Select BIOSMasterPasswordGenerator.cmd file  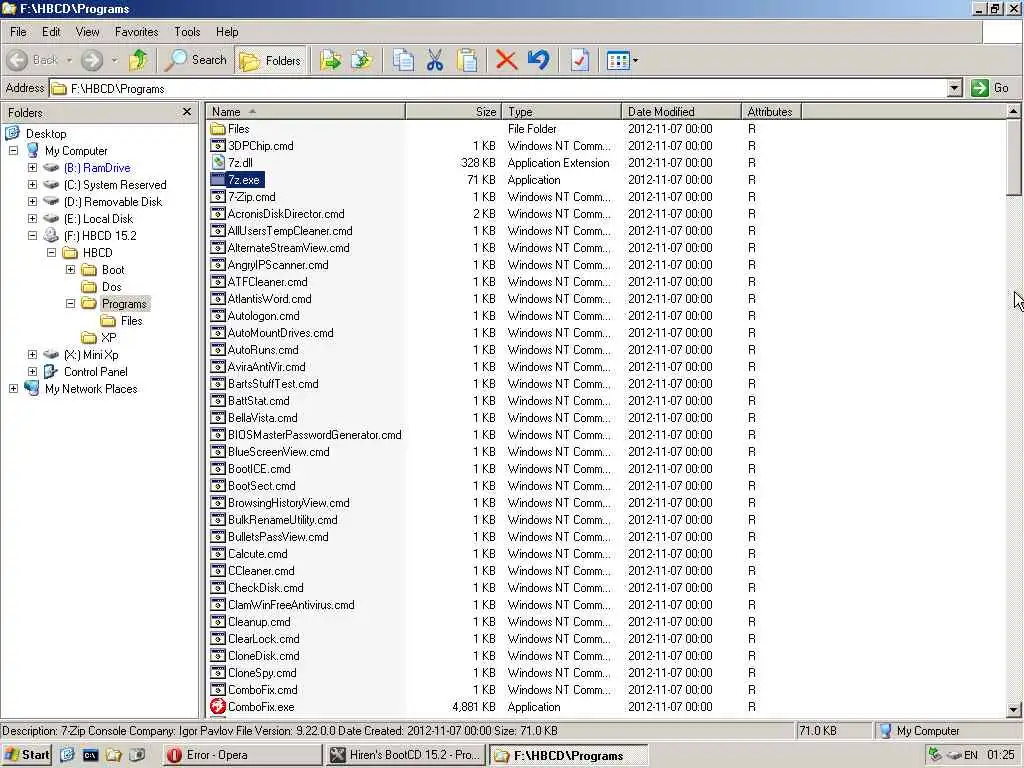coord(315,435)
